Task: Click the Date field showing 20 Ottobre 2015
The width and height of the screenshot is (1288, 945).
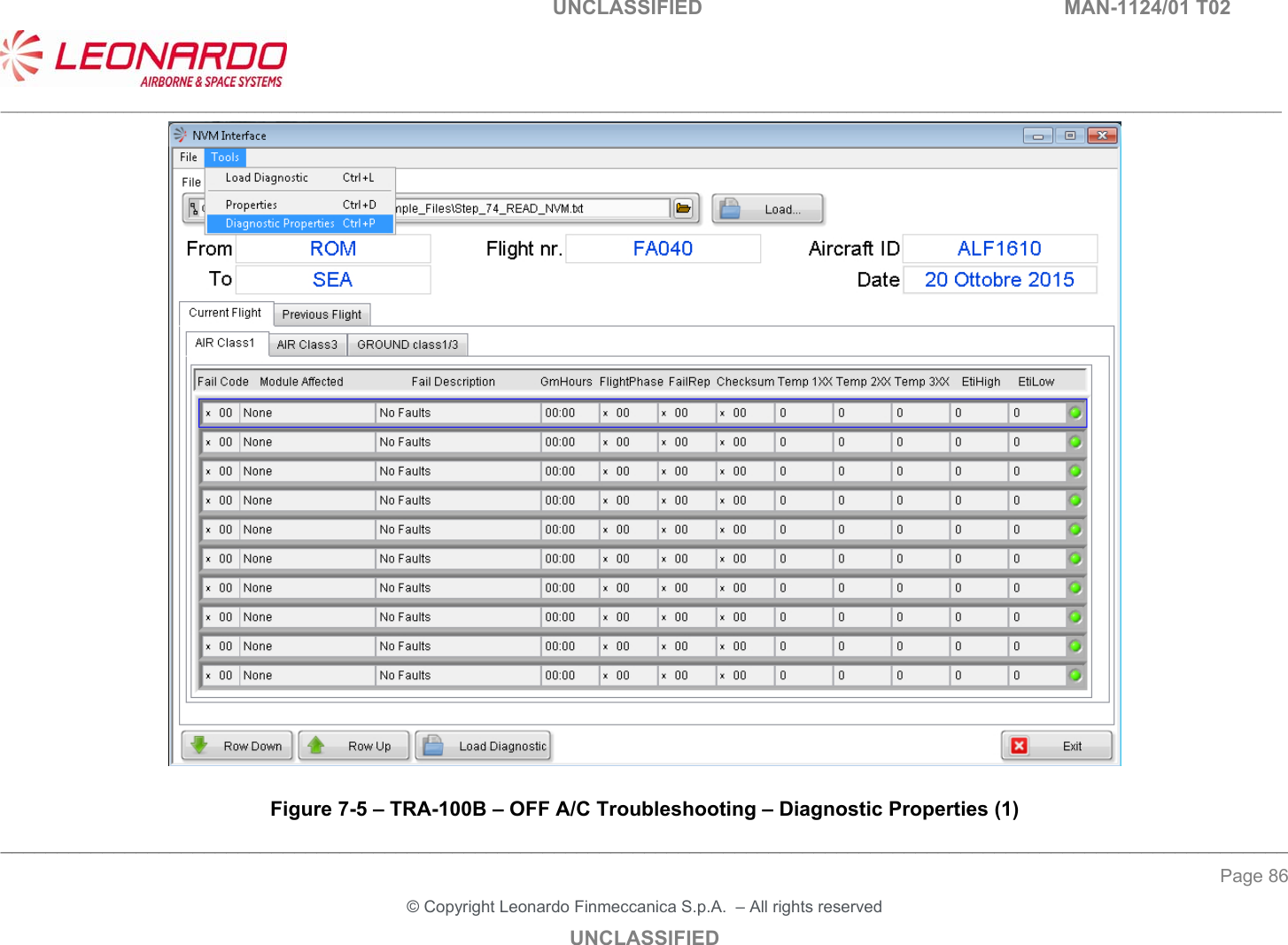Action: coord(1000,280)
